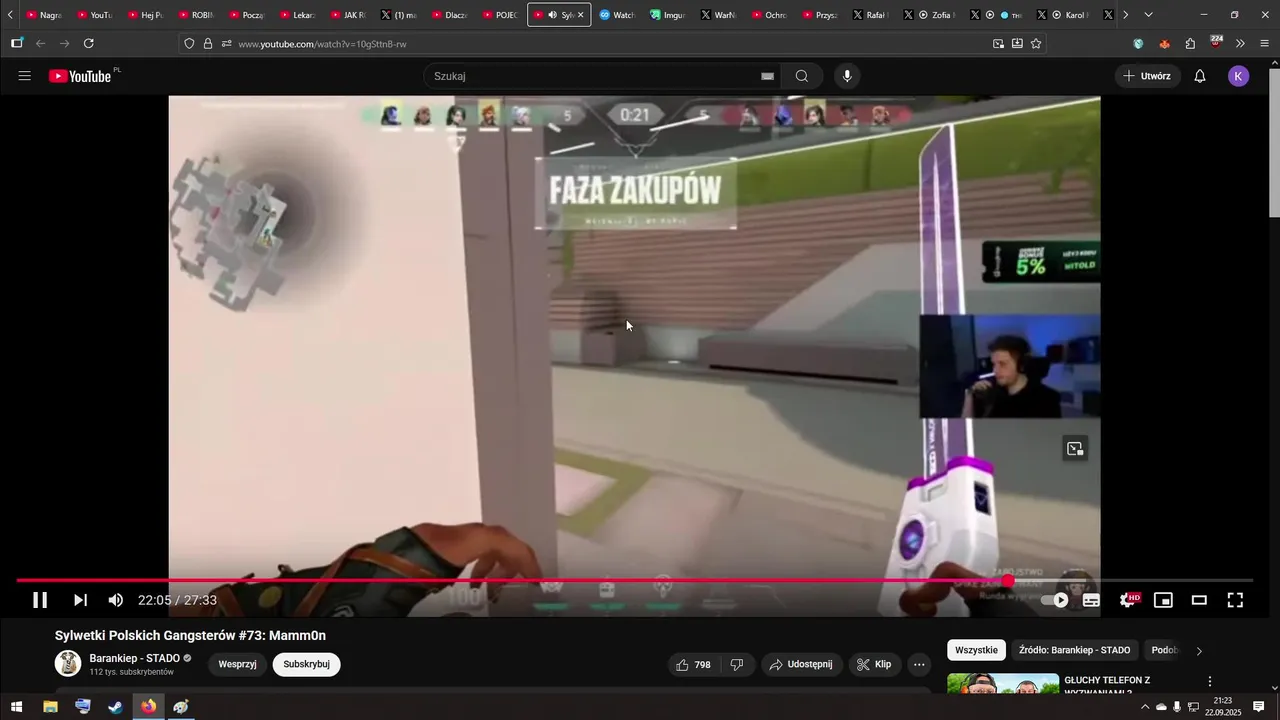Show the earlier browser tabs

coord(10,15)
